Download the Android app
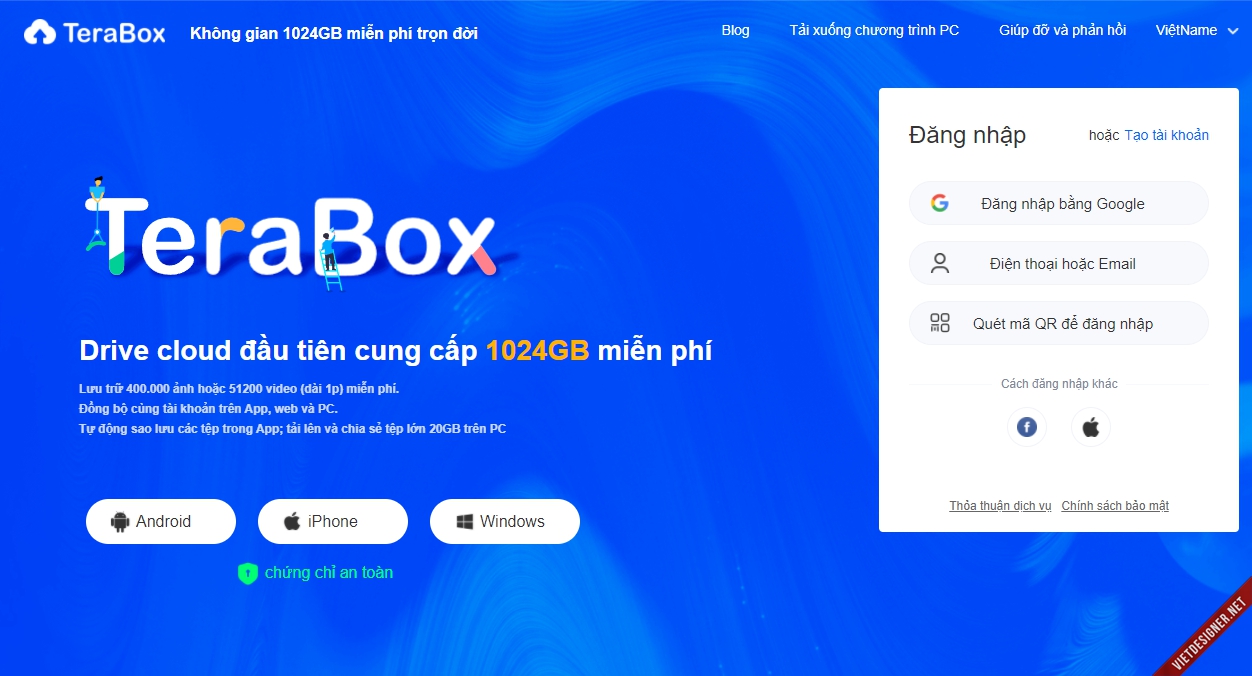1252x676 pixels. pyautogui.click(x=161, y=521)
